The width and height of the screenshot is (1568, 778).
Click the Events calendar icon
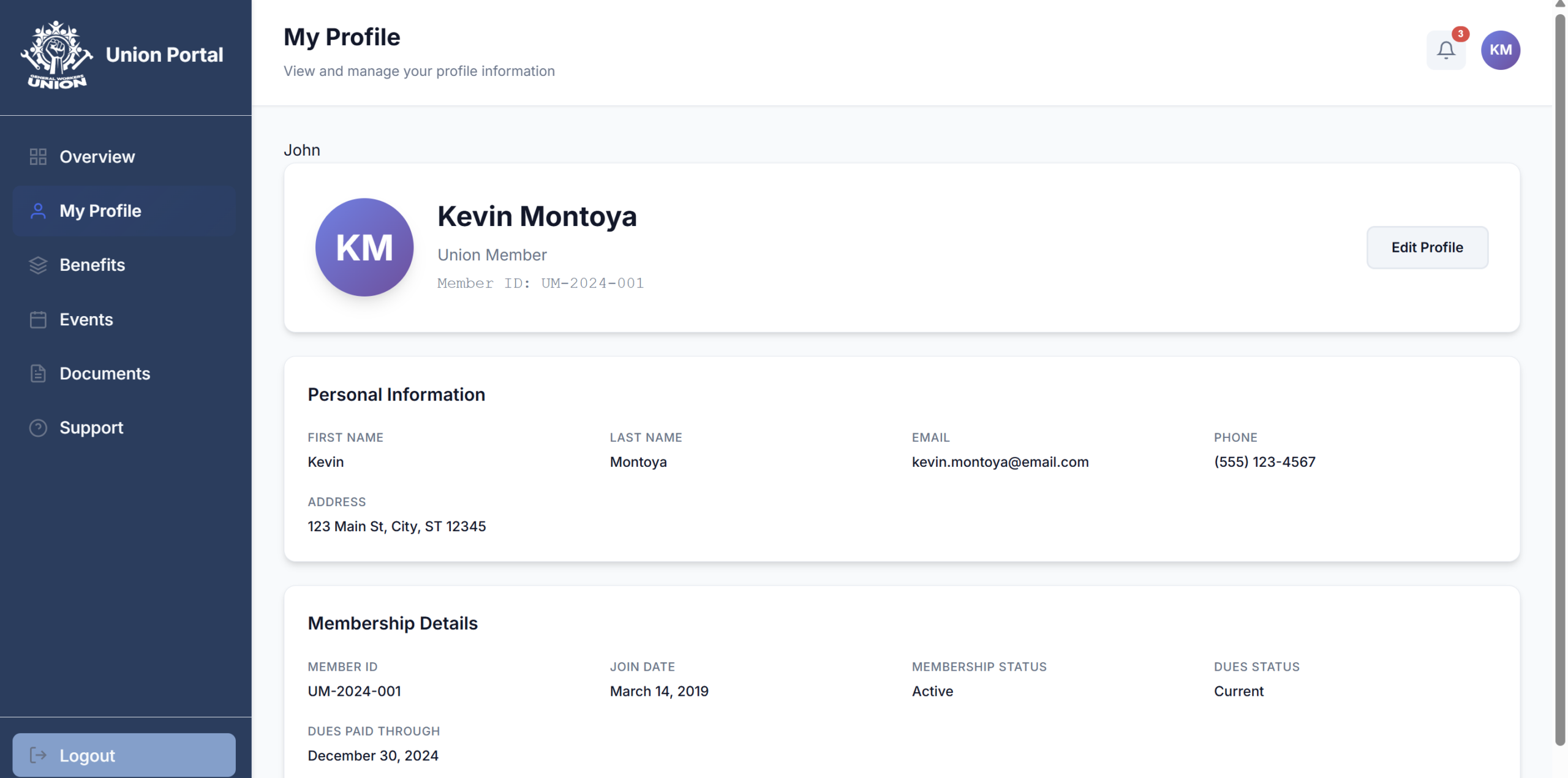pyautogui.click(x=37, y=319)
